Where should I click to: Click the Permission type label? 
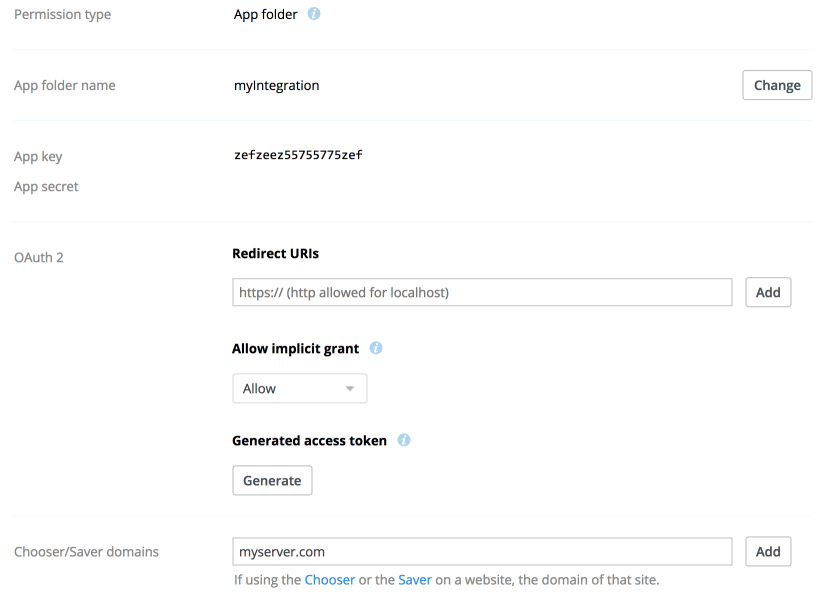tap(62, 15)
